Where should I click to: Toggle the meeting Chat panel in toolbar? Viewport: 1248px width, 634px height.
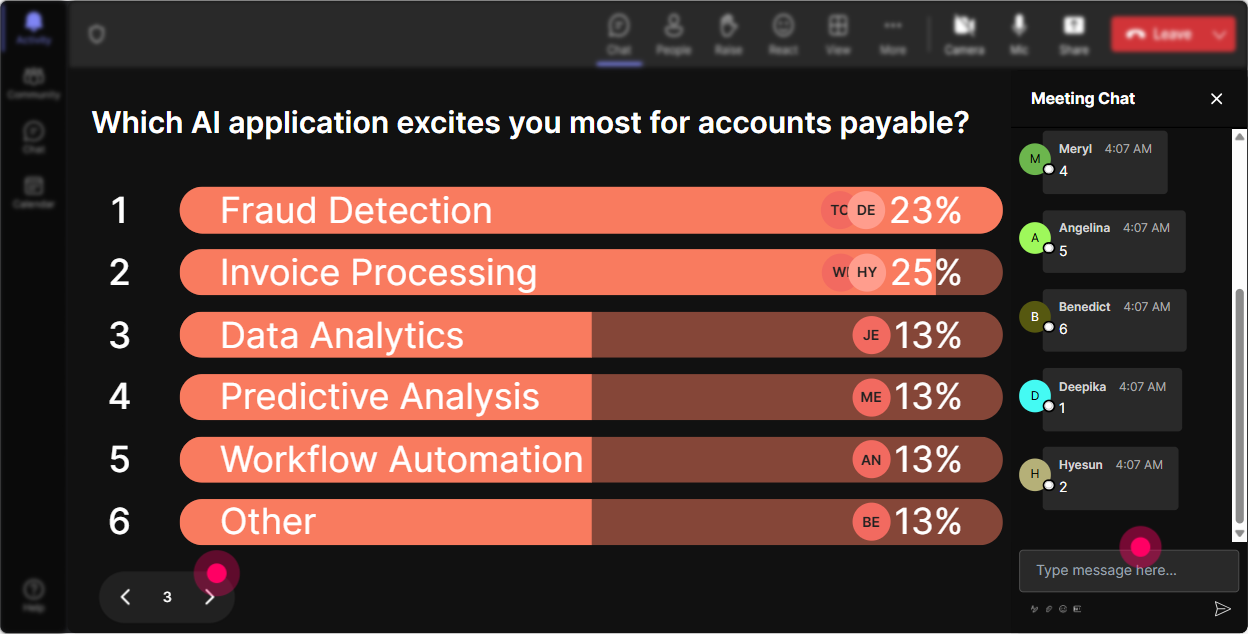pyautogui.click(x=619, y=35)
